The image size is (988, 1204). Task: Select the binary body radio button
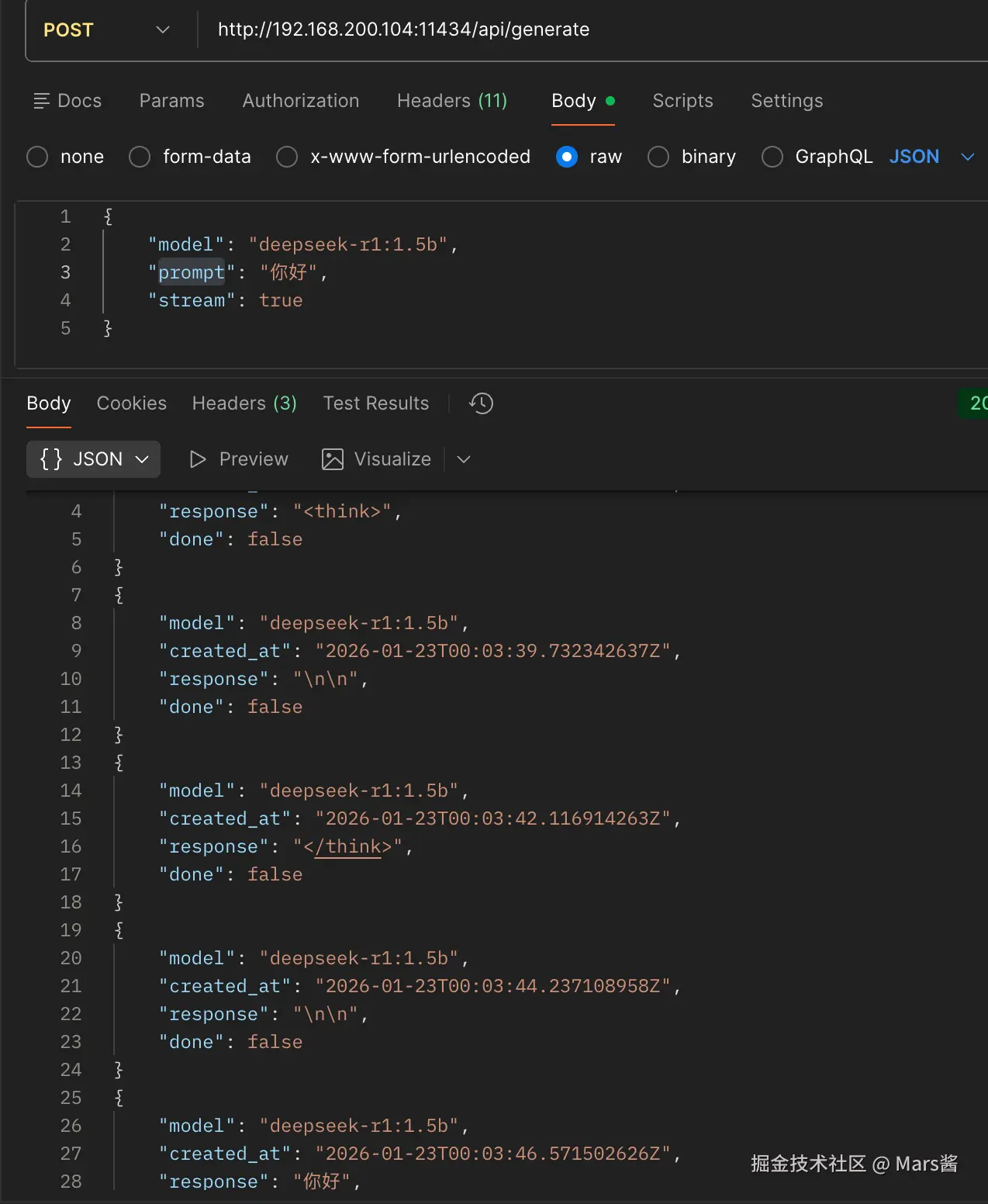click(658, 157)
